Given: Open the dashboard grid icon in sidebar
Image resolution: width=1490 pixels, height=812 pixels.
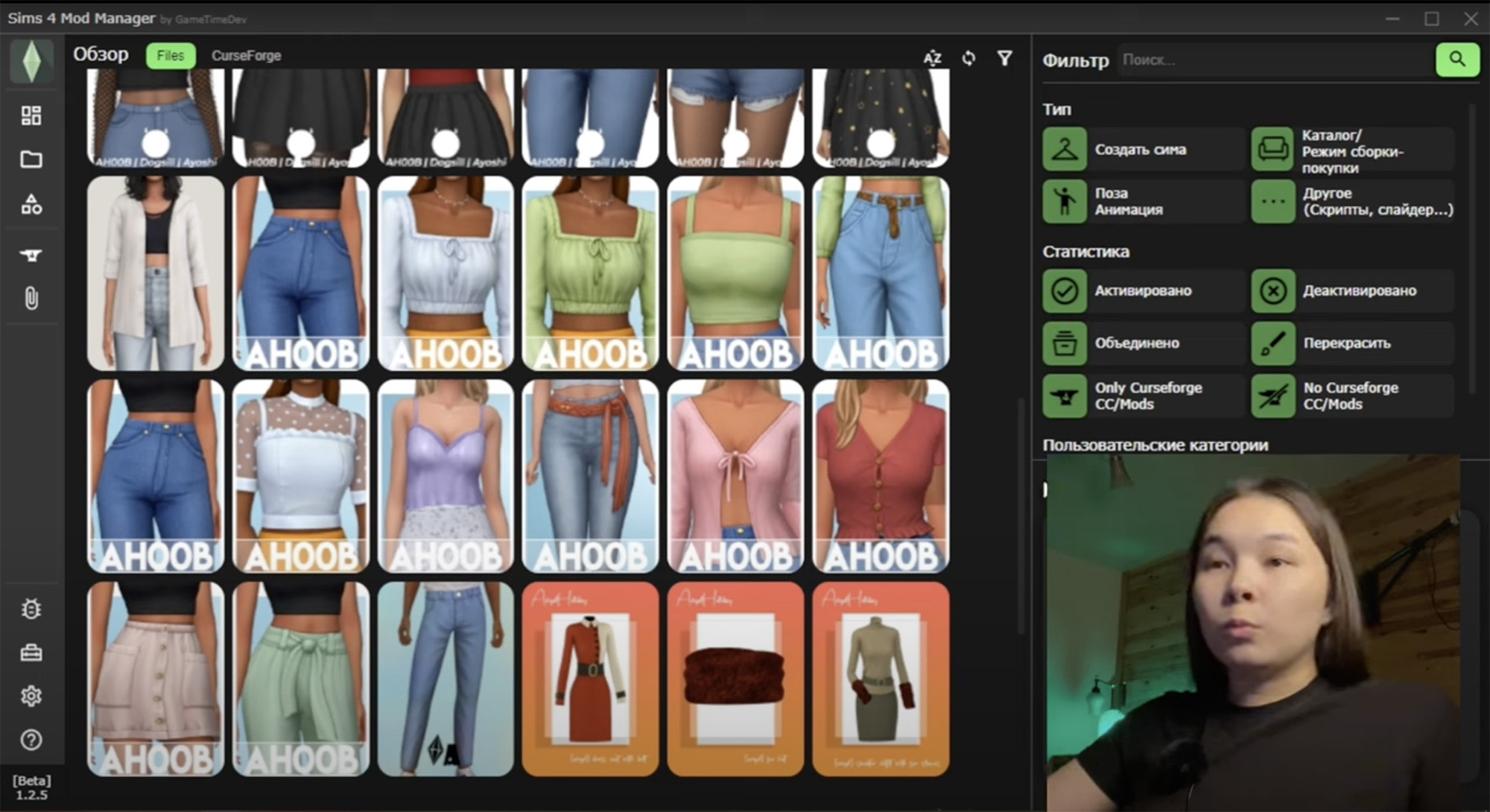Looking at the screenshot, I should tap(31, 115).
